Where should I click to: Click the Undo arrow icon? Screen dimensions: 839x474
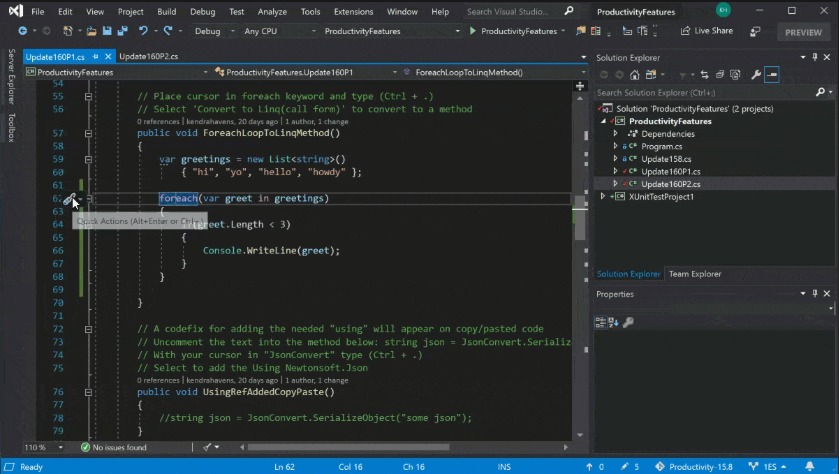tap(143, 31)
